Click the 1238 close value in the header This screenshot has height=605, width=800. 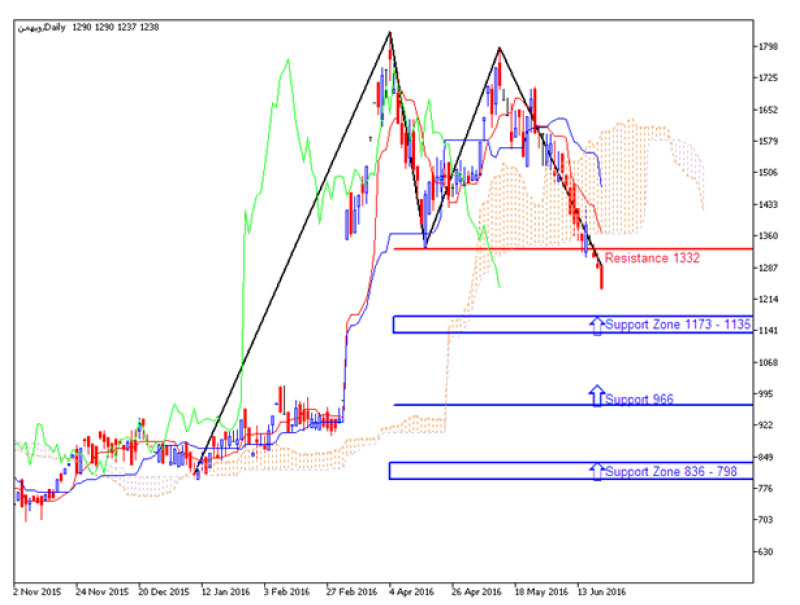(x=148, y=27)
